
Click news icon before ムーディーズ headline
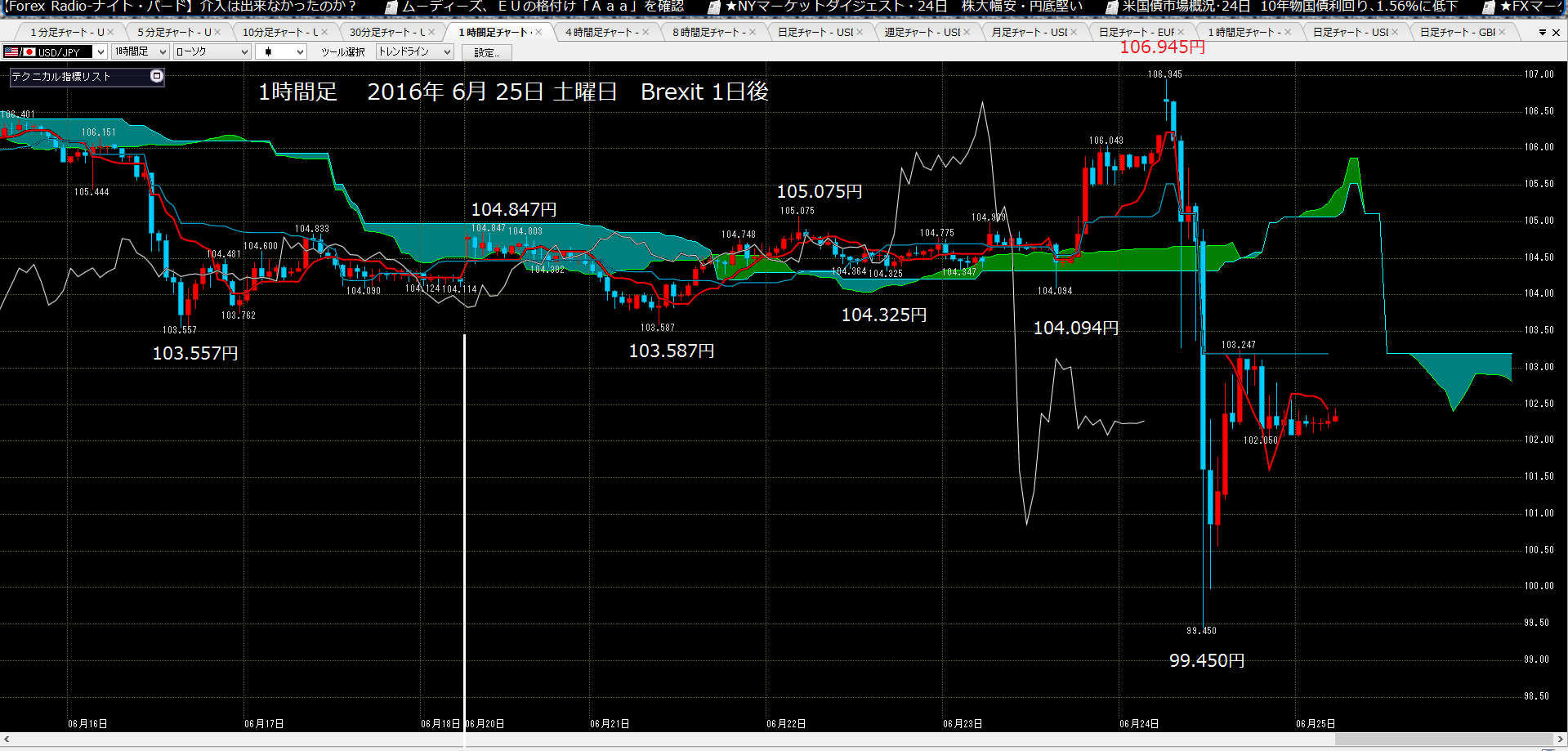(x=391, y=7)
